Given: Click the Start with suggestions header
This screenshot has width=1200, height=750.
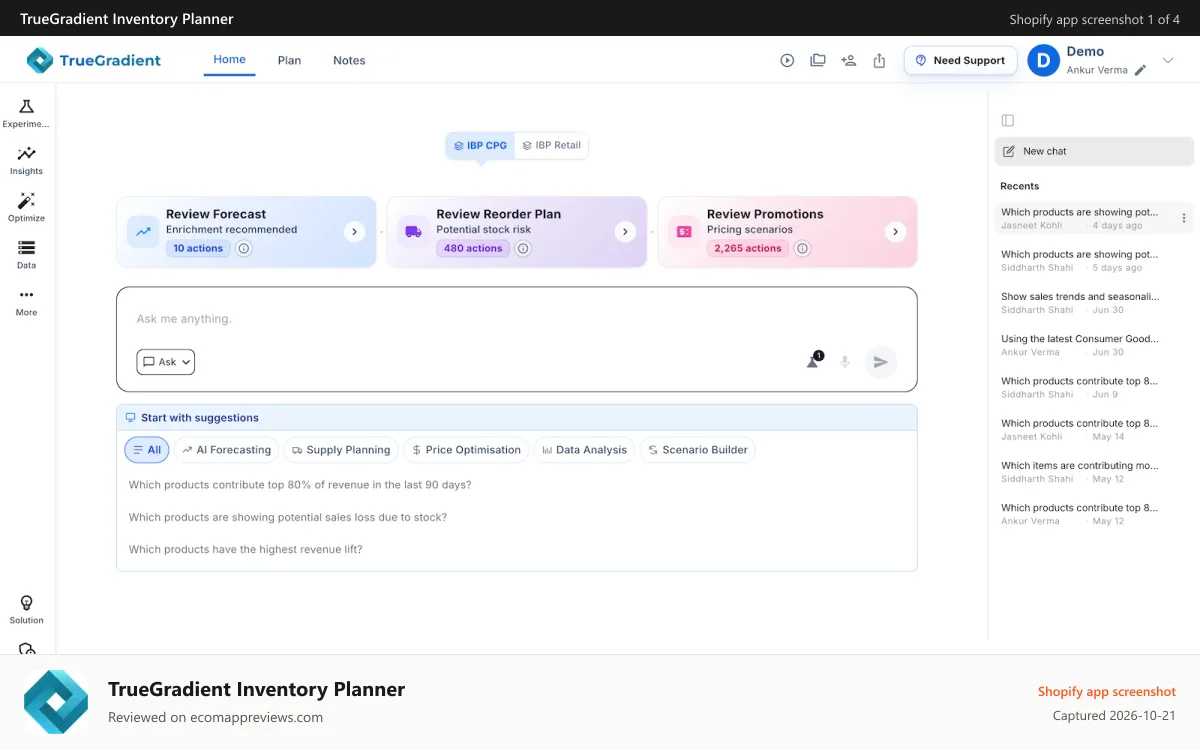Looking at the screenshot, I should click(x=516, y=417).
